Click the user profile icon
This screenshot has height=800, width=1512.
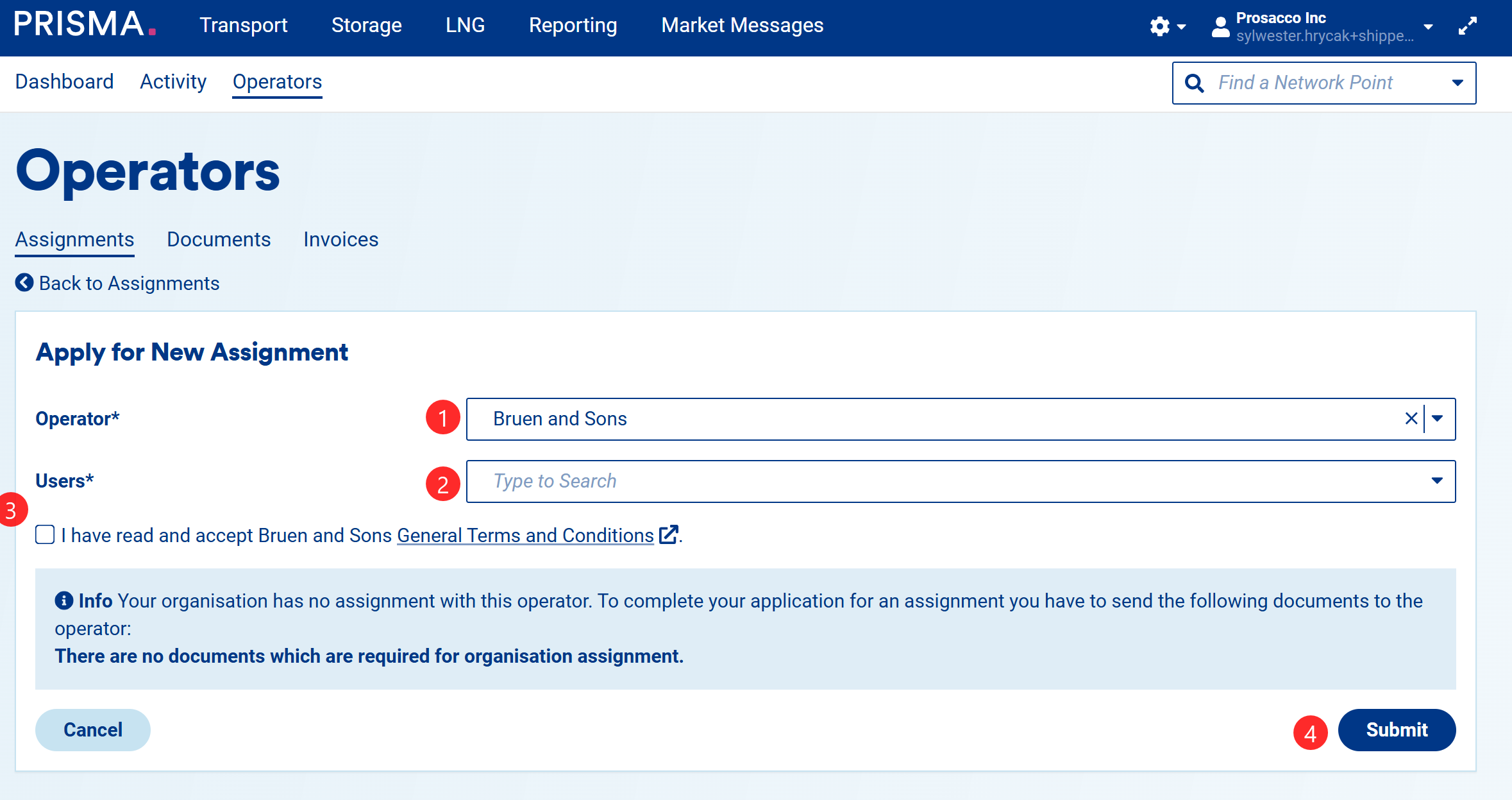point(1220,27)
